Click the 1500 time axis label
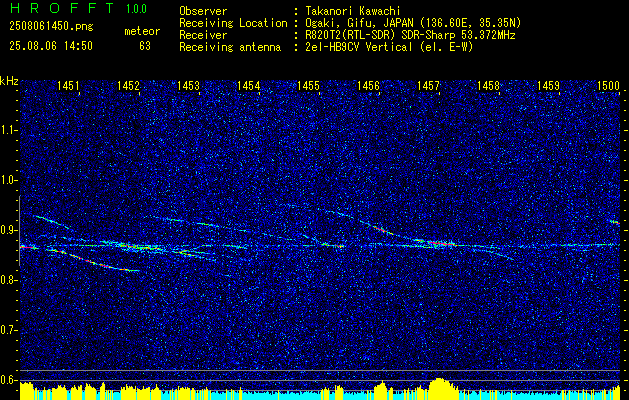The width and height of the screenshot is (629, 400). (x=608, y=85)
